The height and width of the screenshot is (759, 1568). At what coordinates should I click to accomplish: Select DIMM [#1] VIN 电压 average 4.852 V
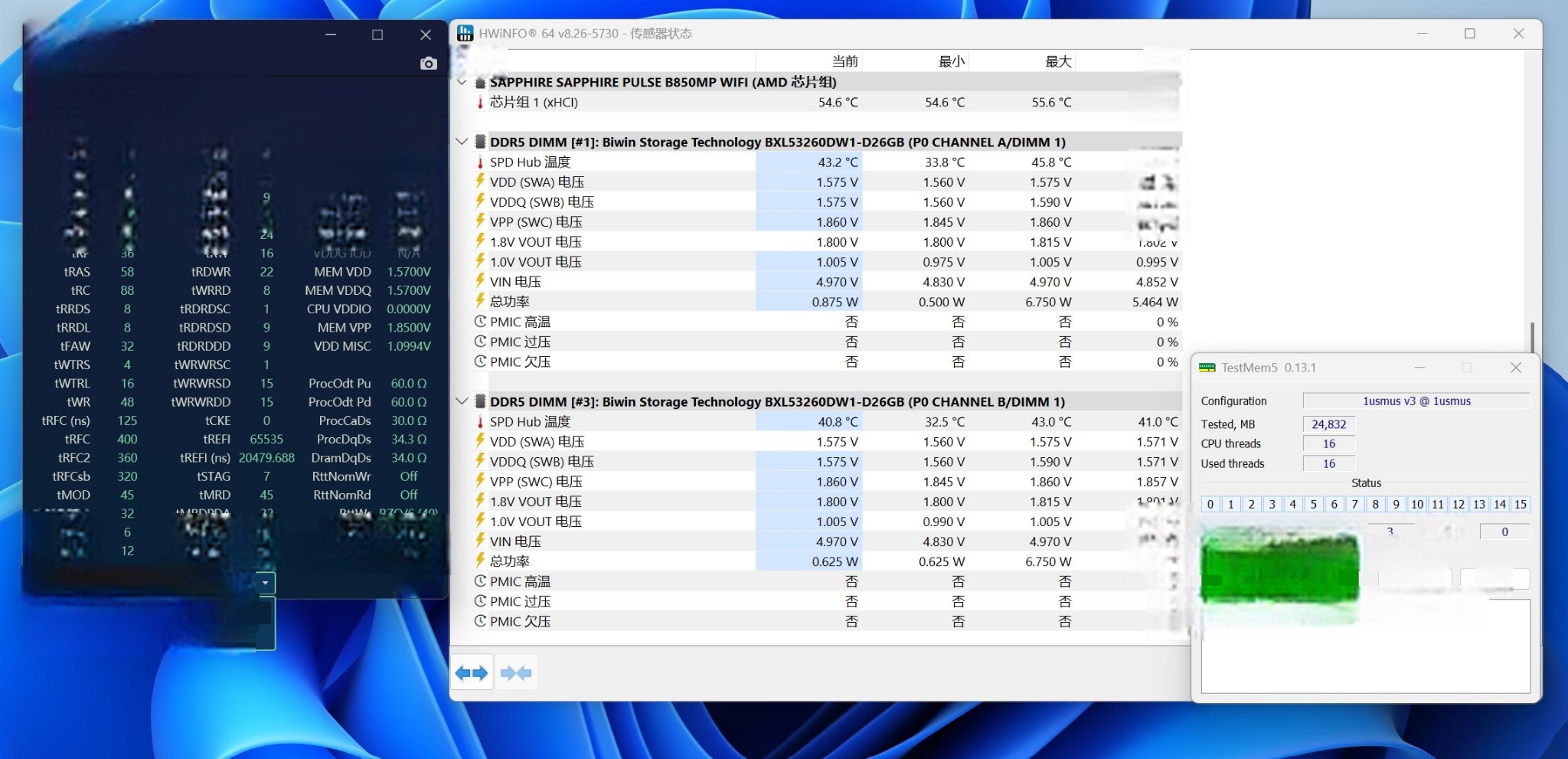(x=1157, y=282)
